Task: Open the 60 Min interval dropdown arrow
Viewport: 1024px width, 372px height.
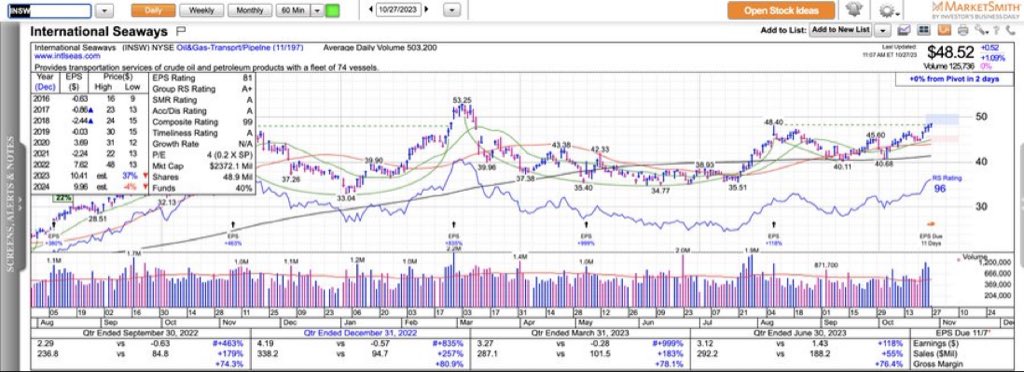Action: [x=317, y=10]
